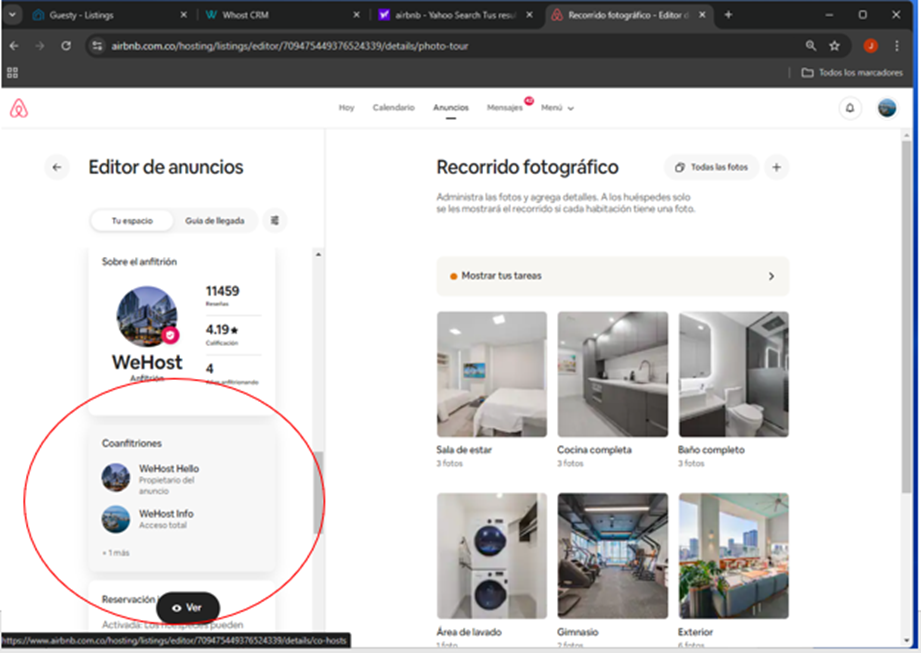Click the address bar URL field

(x=452, y=46)
